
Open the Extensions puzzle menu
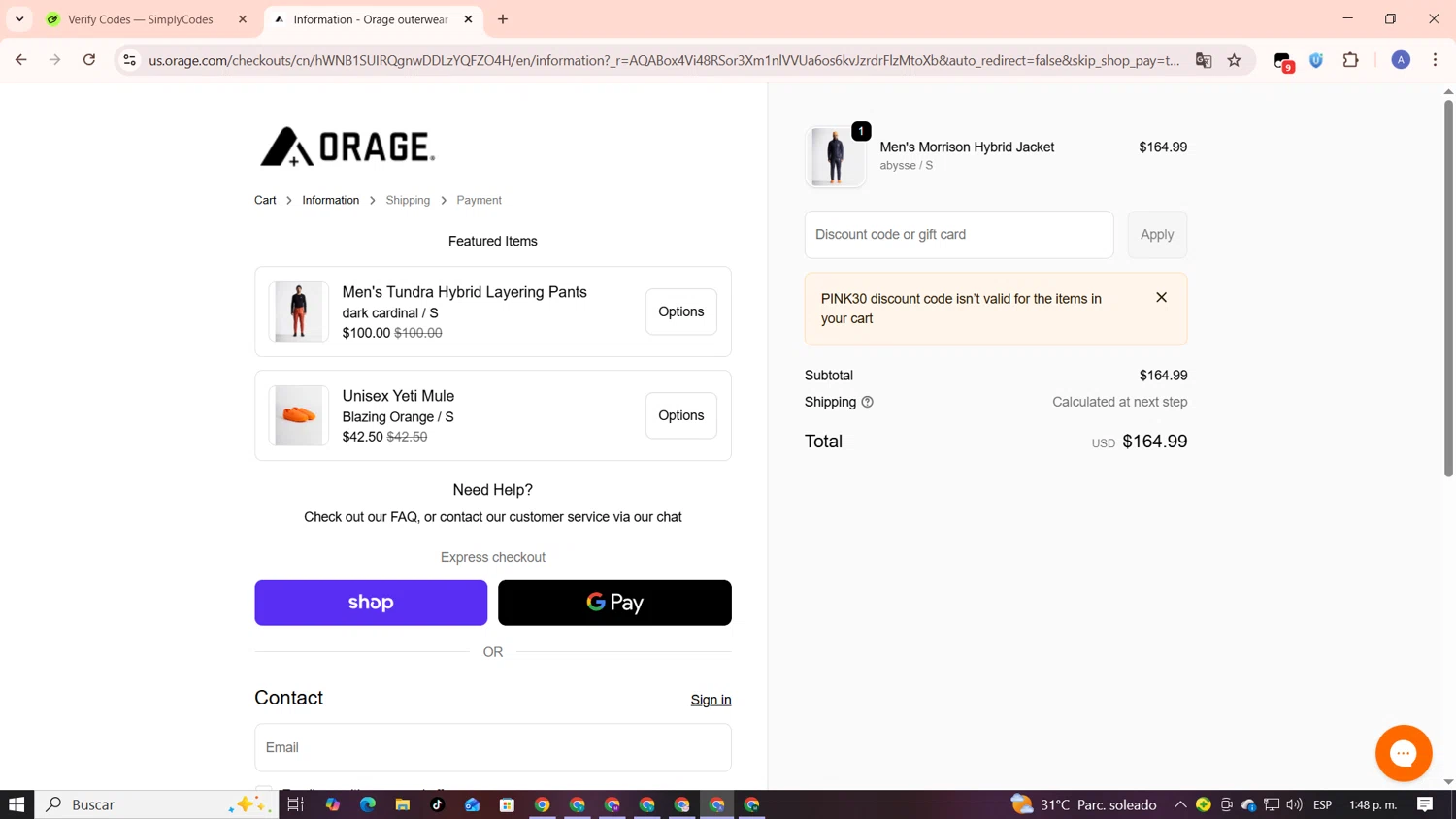click(1350, 60)
